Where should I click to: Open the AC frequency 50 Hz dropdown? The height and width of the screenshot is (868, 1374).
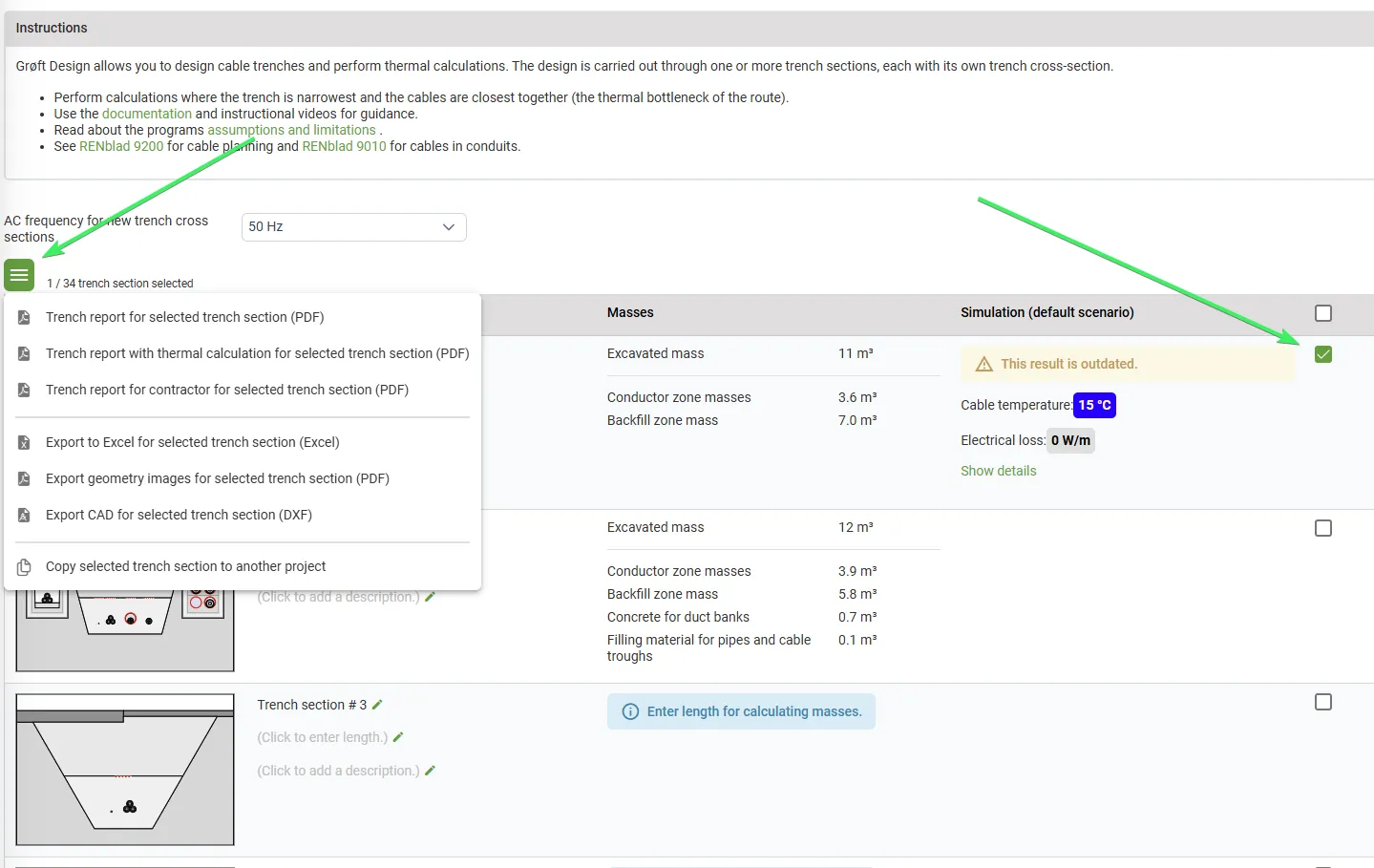click(353, 227)
